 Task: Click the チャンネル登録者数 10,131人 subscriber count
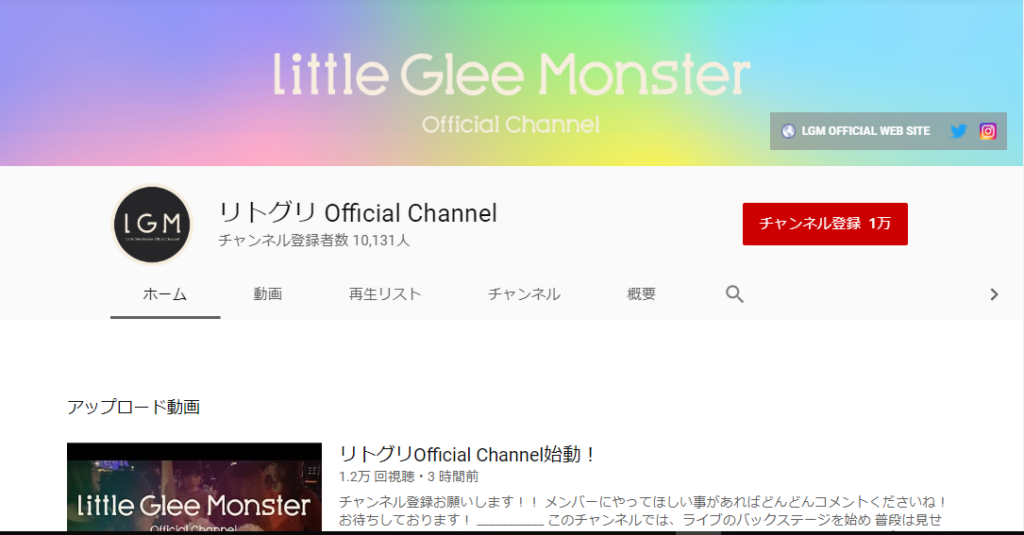[314, 240]
